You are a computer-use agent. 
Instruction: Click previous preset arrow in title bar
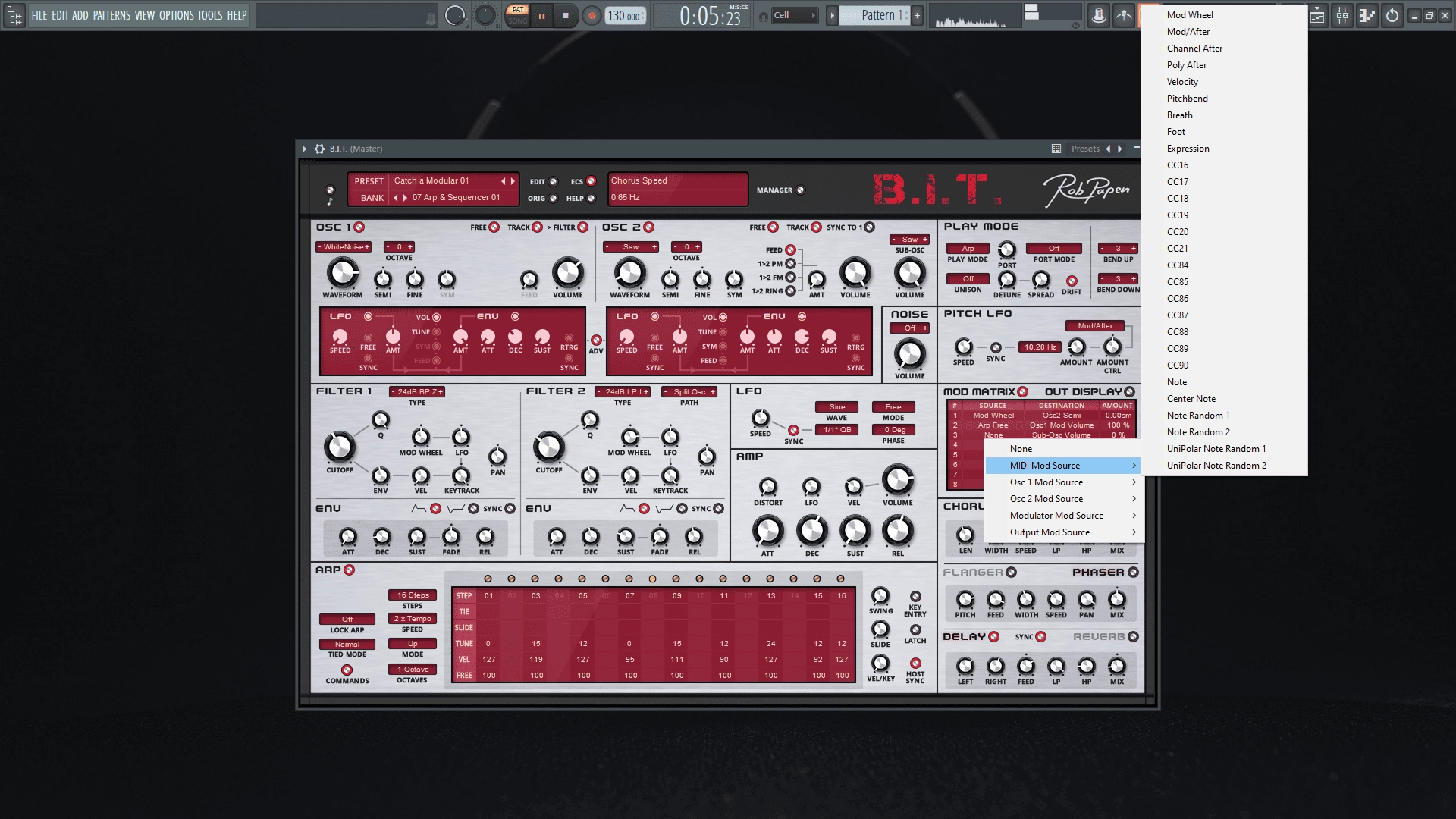pyautogui.click(x=1108, y=149)
